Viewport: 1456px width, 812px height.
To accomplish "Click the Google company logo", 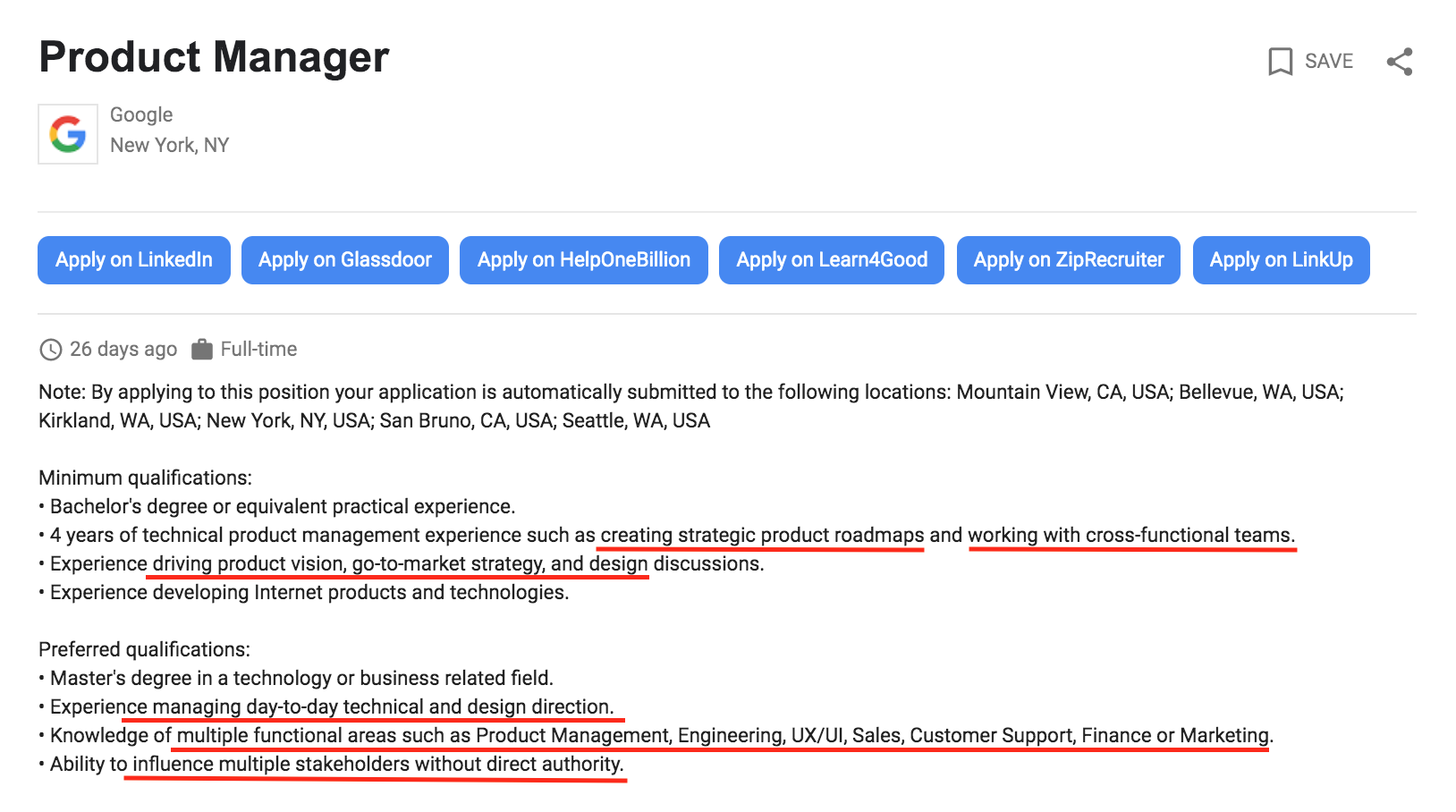I will pyautogui.click(x=68, y=134).
